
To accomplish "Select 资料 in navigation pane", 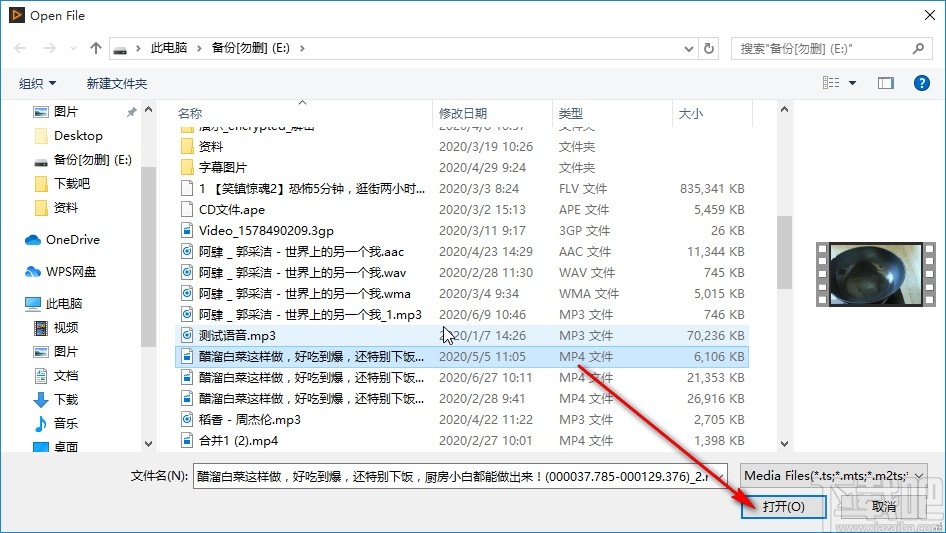I will [x=66, y=208].
